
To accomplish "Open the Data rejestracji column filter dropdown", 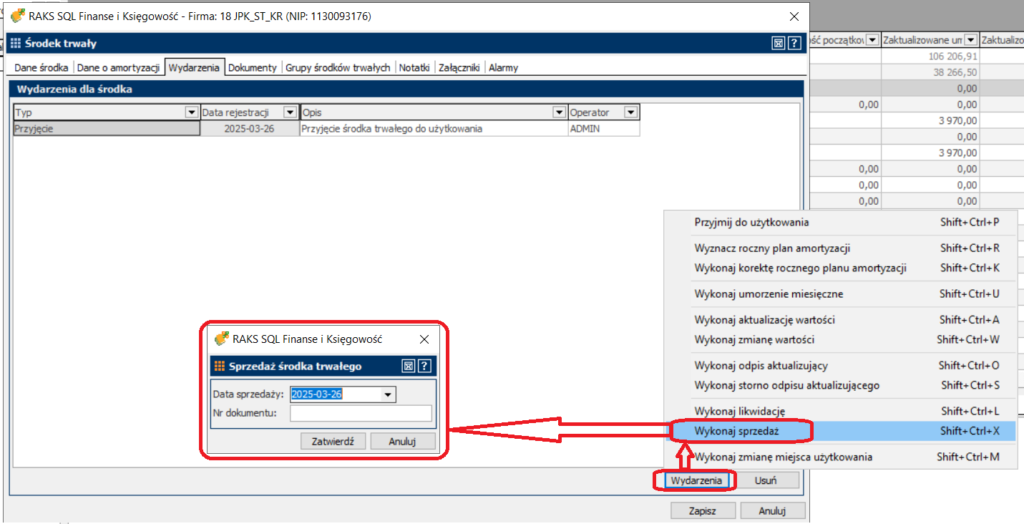I will pos(290,112).
